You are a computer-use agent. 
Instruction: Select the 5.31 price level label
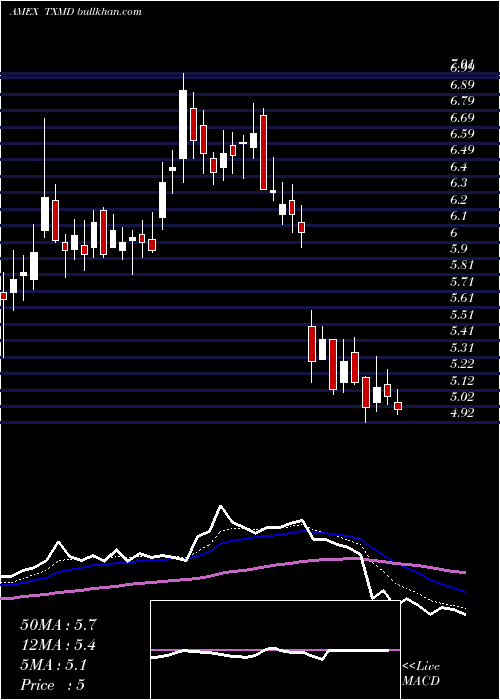tap(462, 347)
